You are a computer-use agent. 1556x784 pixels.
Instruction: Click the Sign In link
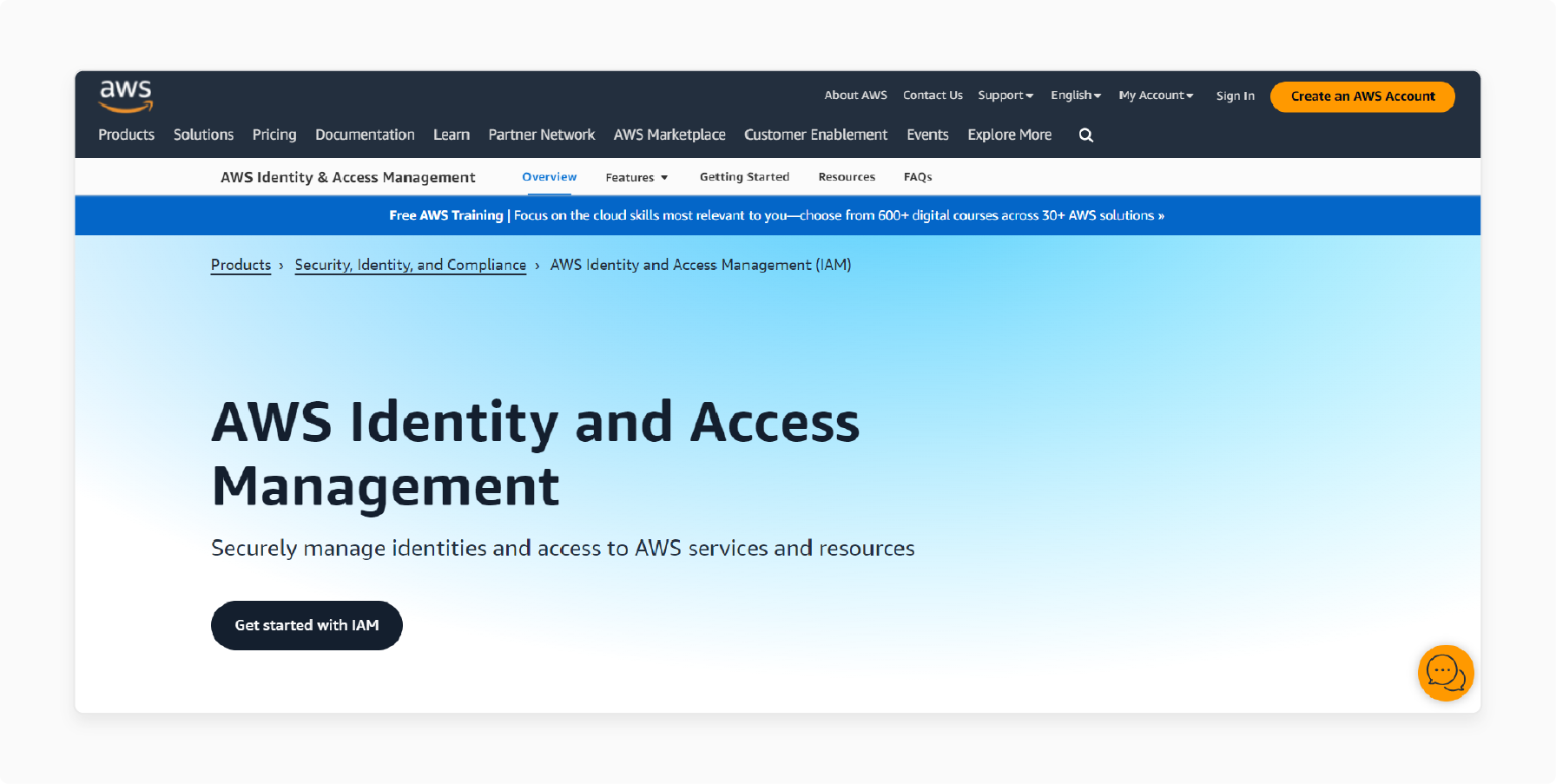pyautogui.click(x=1236, y=96)
